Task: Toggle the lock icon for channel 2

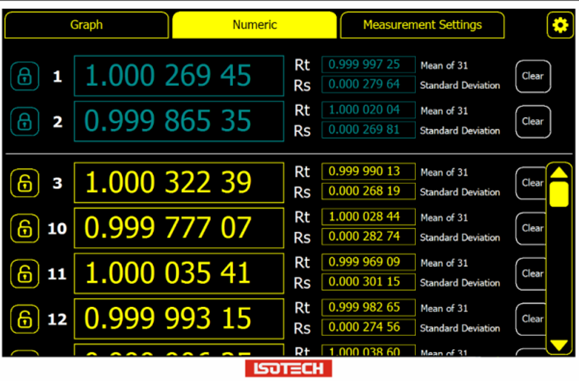Action: (x=24, y=121)
